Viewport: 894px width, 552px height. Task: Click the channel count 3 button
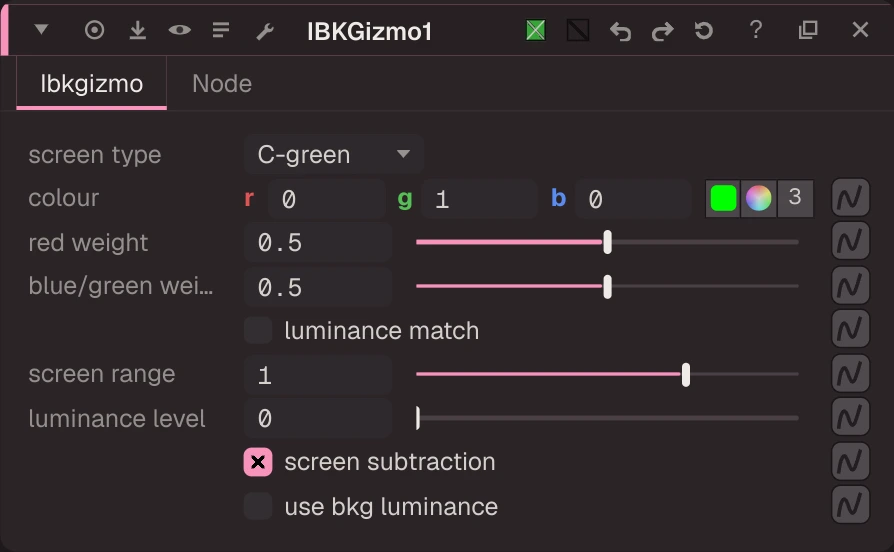795,198
